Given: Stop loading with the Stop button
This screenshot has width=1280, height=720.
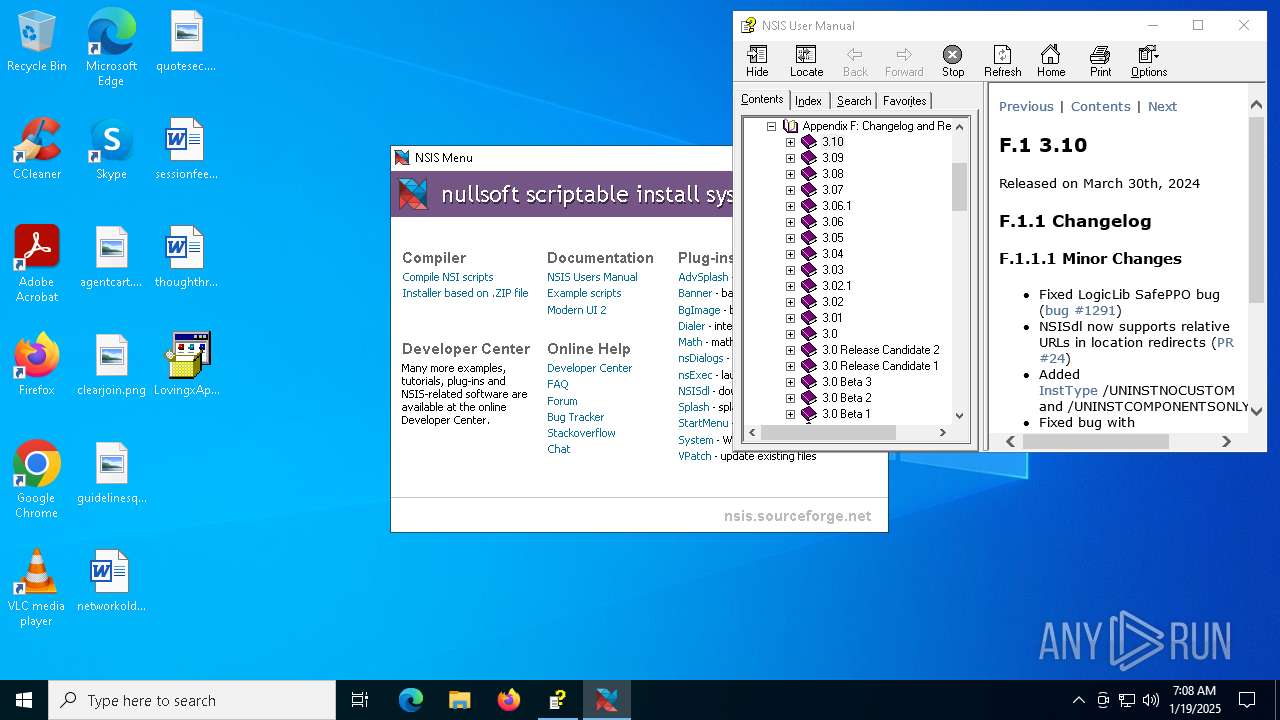Looking at the screenshot, I should [953, 61].
